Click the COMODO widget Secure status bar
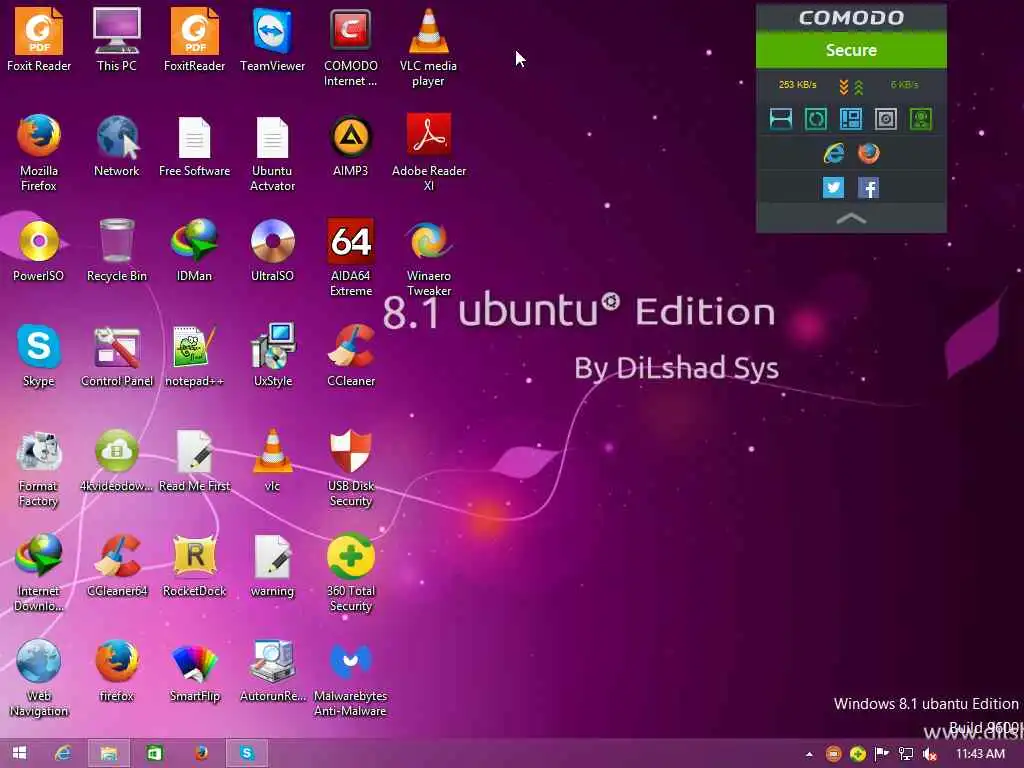 pyautogui.click(x=851, y=50)
